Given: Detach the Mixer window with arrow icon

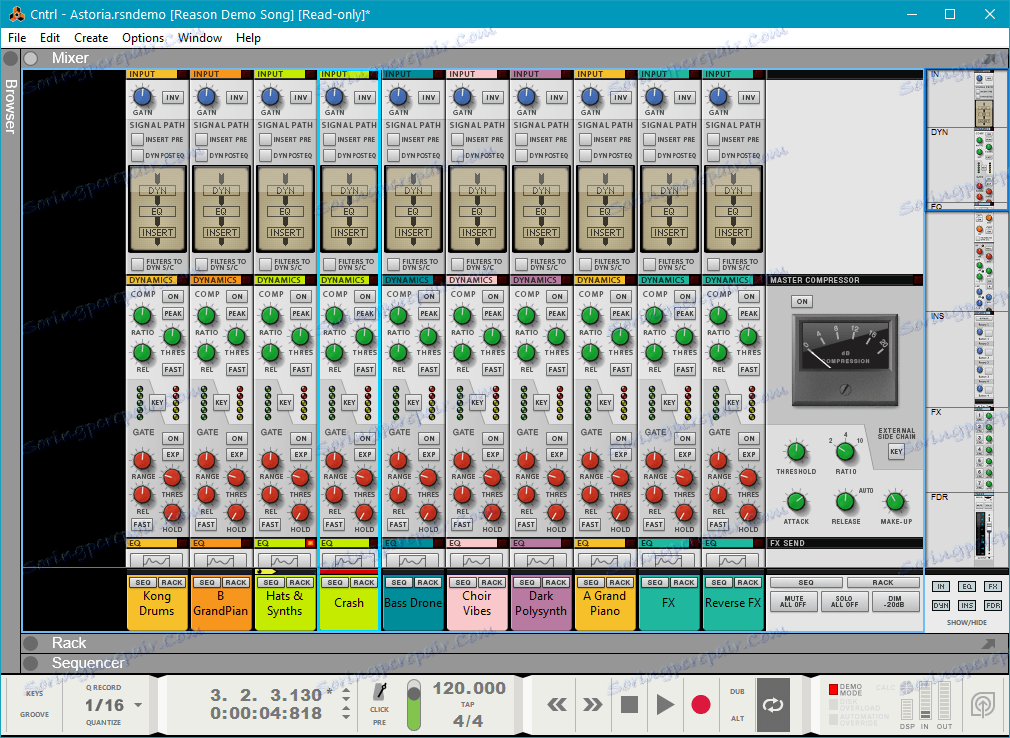Looking at the screenshot, I should pyautogui.click(x=990, y=59).
